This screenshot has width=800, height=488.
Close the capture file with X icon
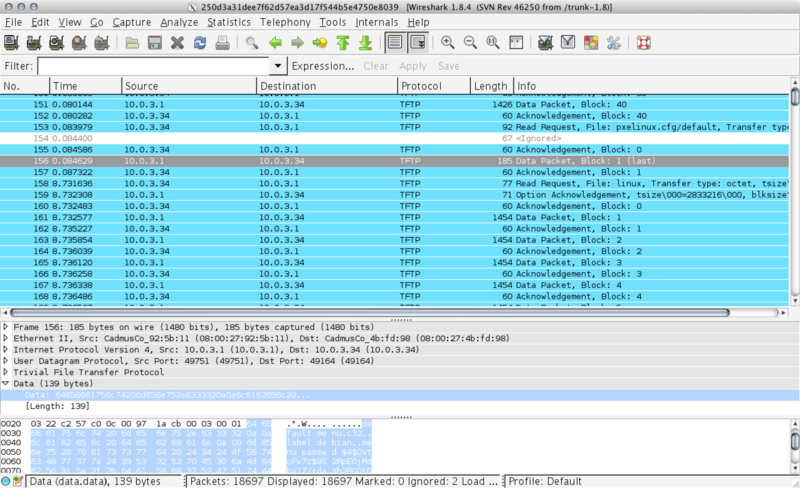(177, 43)
